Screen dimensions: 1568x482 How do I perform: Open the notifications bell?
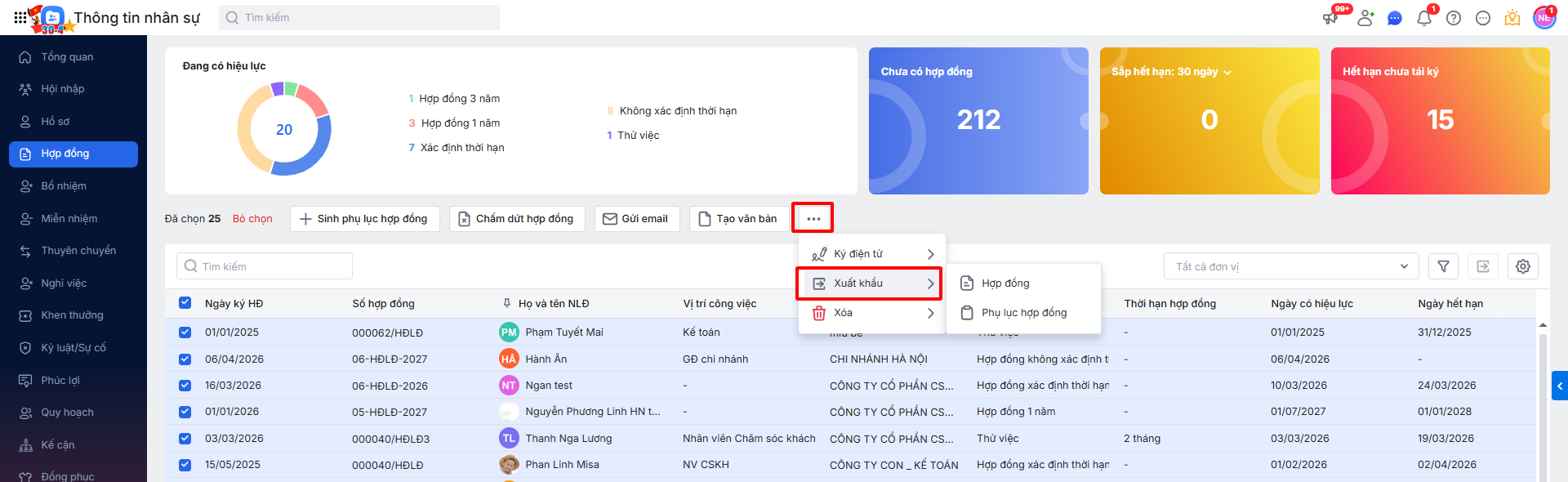1424,18
